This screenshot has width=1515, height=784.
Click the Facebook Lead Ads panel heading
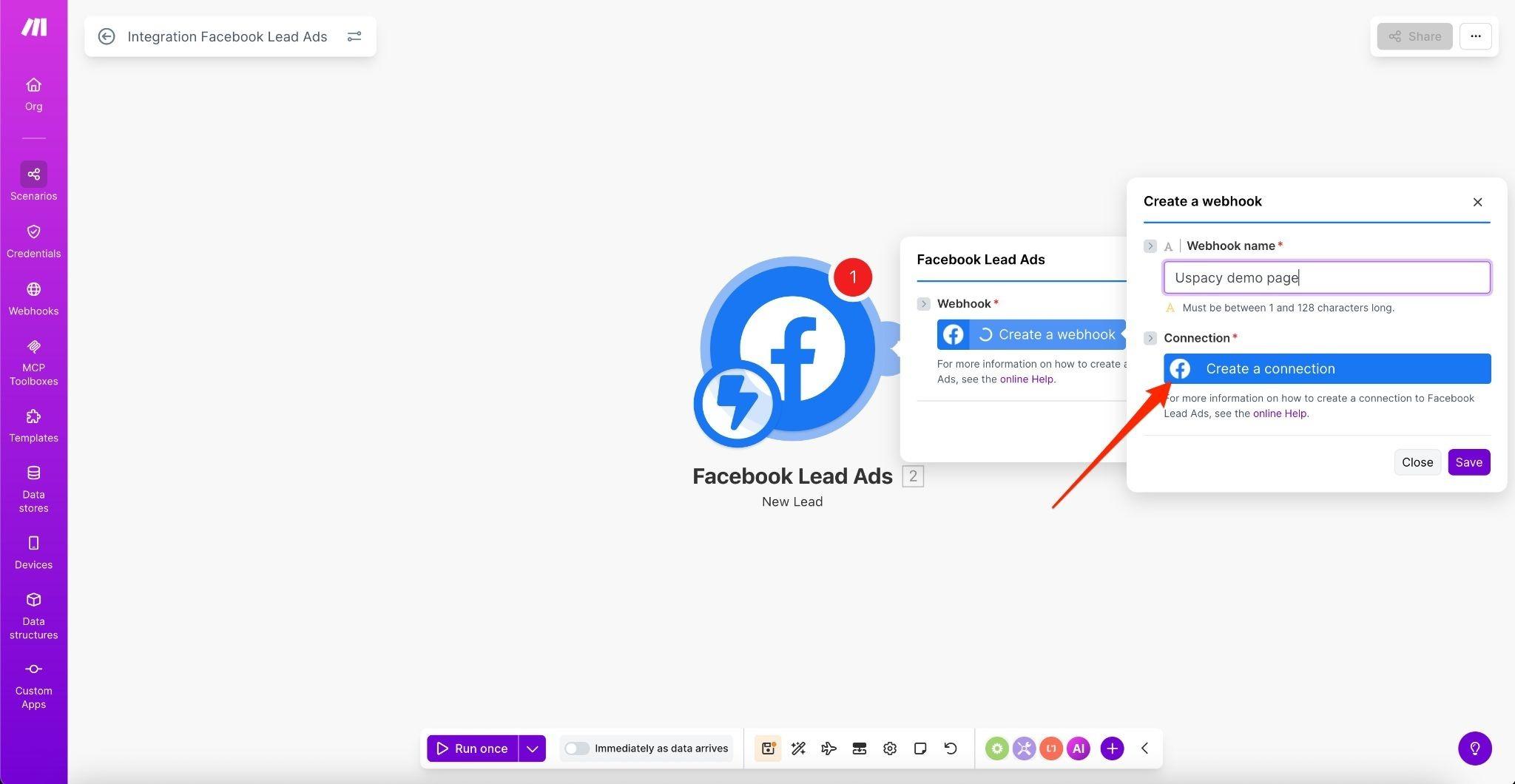click(x=981, y=260)
